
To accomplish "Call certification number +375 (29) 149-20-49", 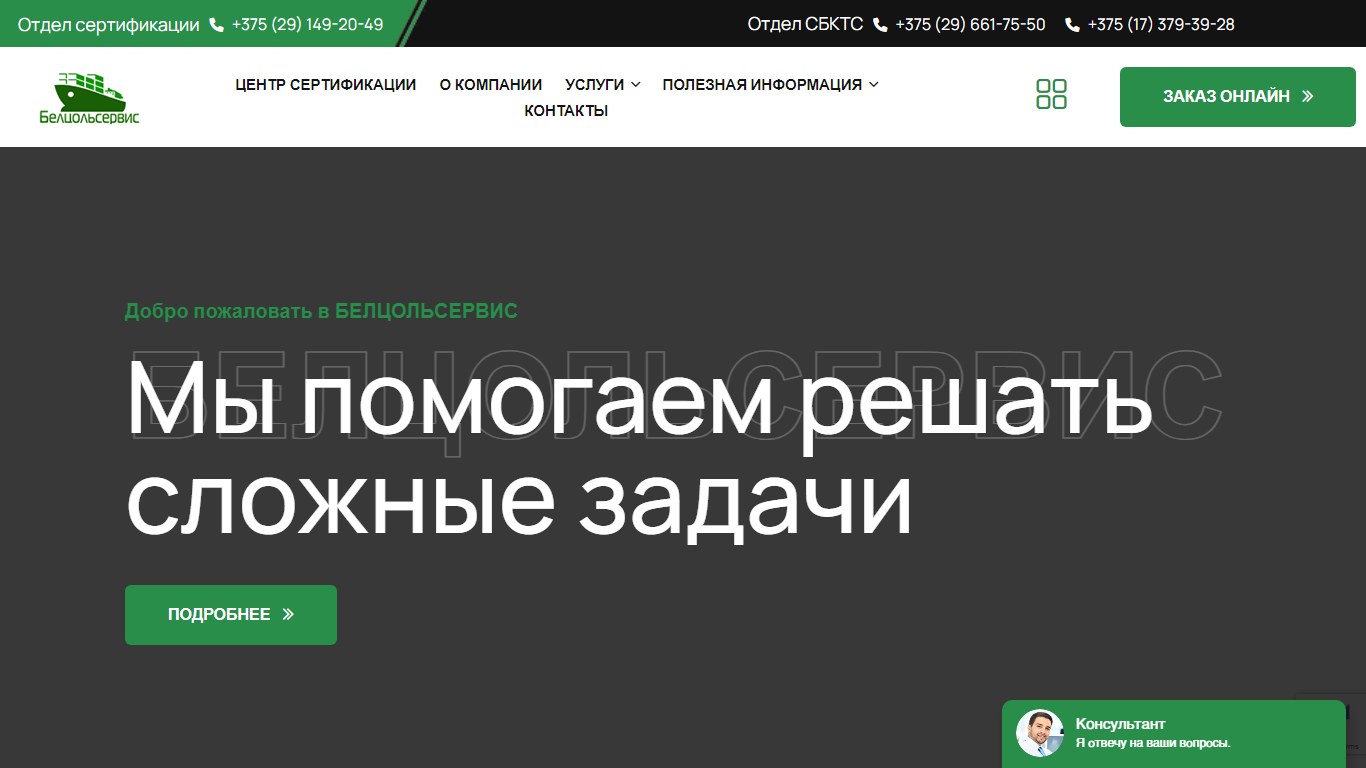I will click(x=307, y=25).
